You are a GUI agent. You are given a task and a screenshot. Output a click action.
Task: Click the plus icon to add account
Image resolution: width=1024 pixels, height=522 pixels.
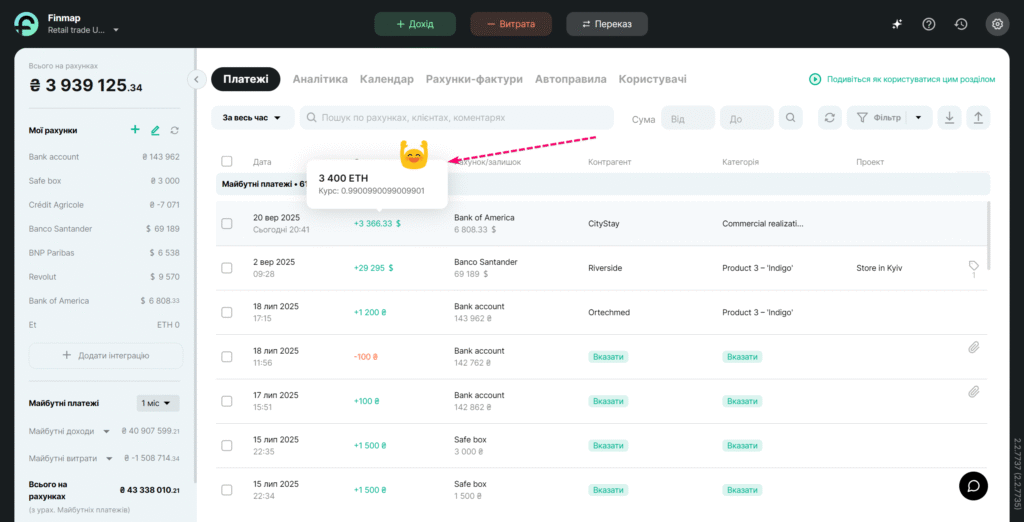click(x=135, y=130)
